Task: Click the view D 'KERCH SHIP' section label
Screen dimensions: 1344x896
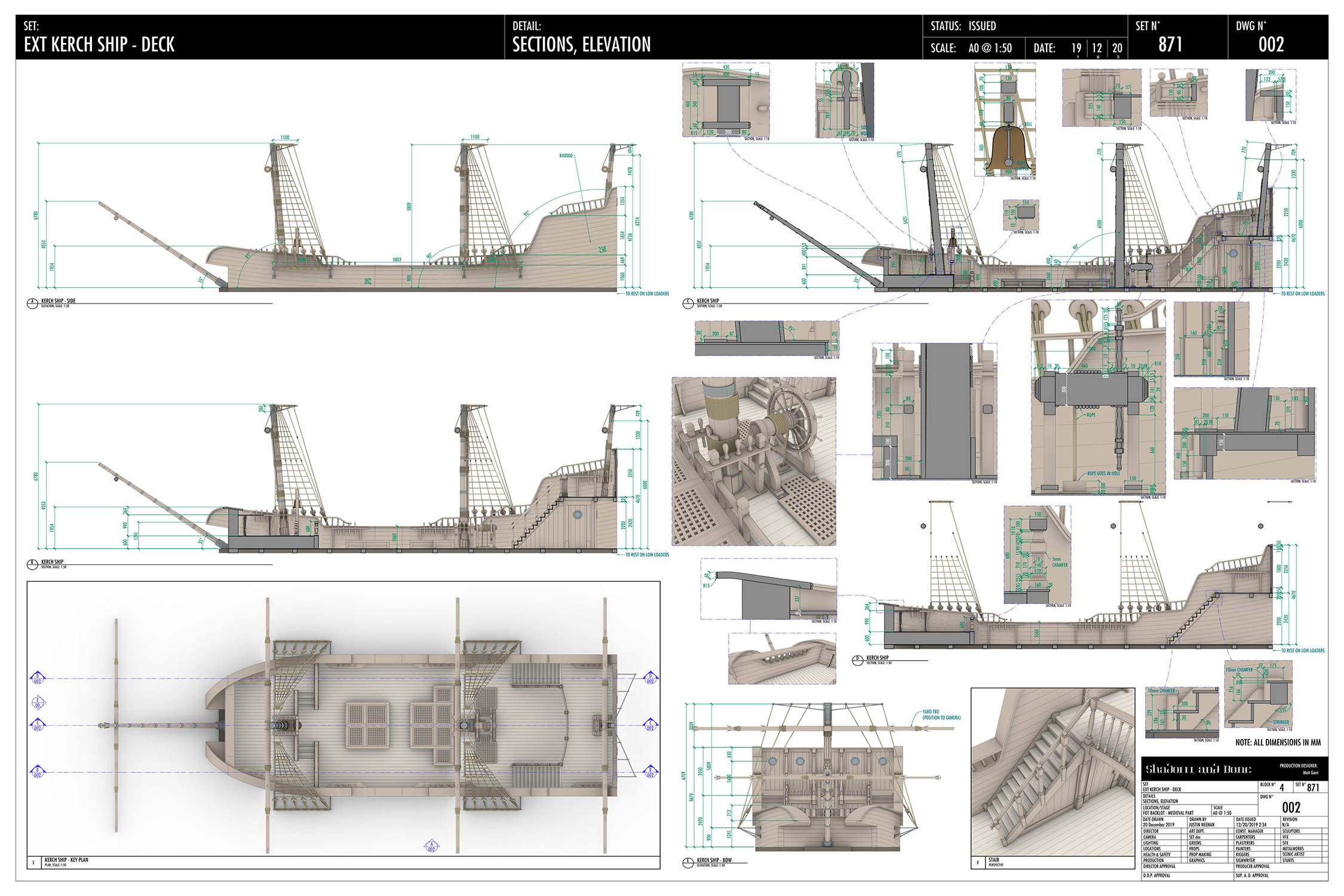Action: tap(877, 658)
